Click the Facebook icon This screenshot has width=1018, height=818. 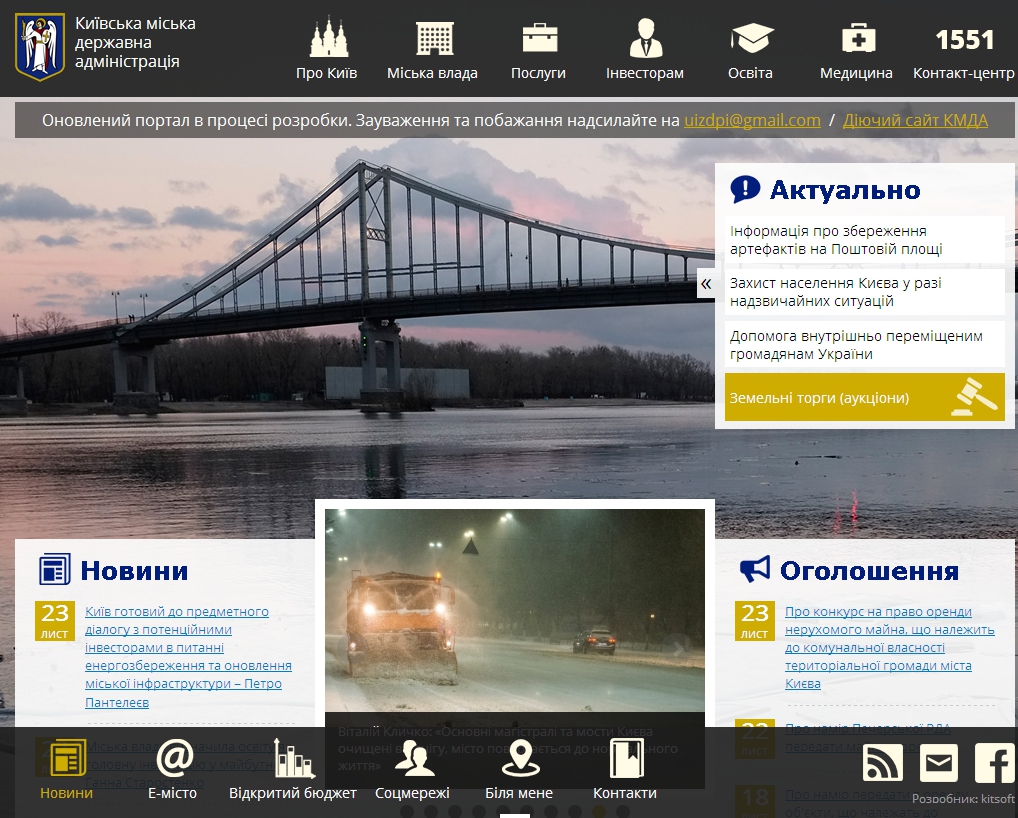[994, 763]
